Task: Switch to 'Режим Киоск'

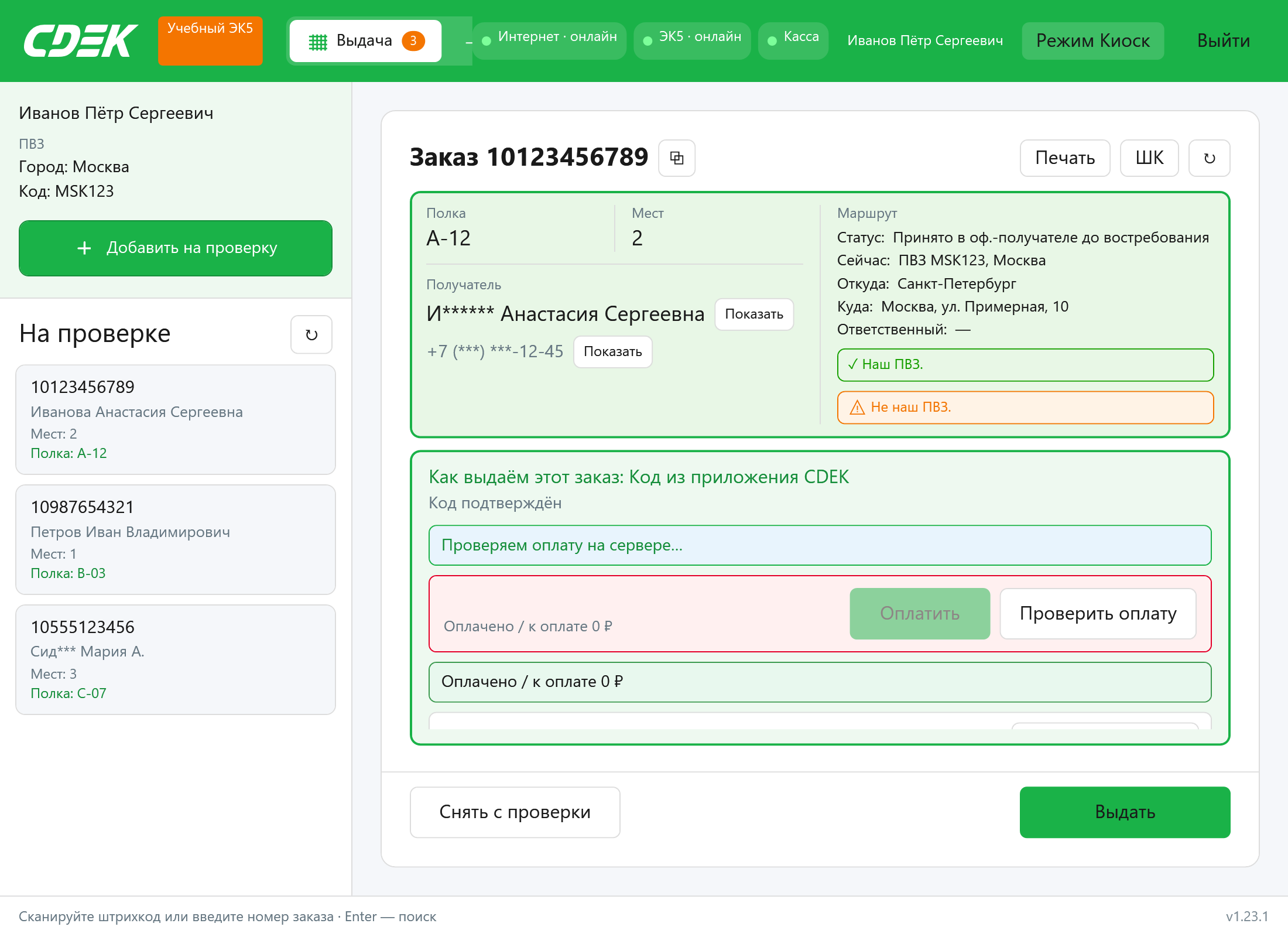Action: (1092, 40)
